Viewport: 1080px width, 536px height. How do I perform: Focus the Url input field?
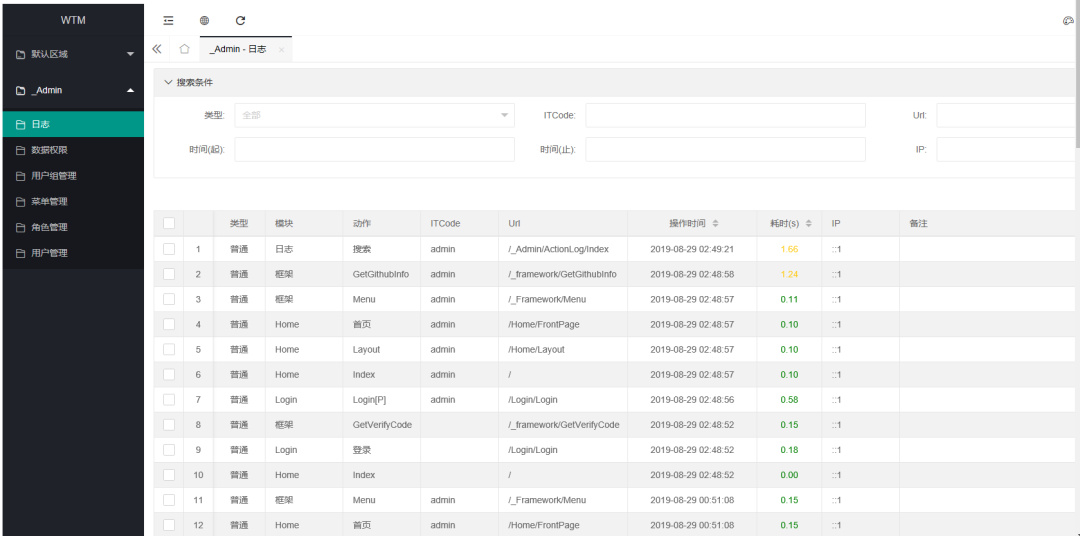[1008, 115]
